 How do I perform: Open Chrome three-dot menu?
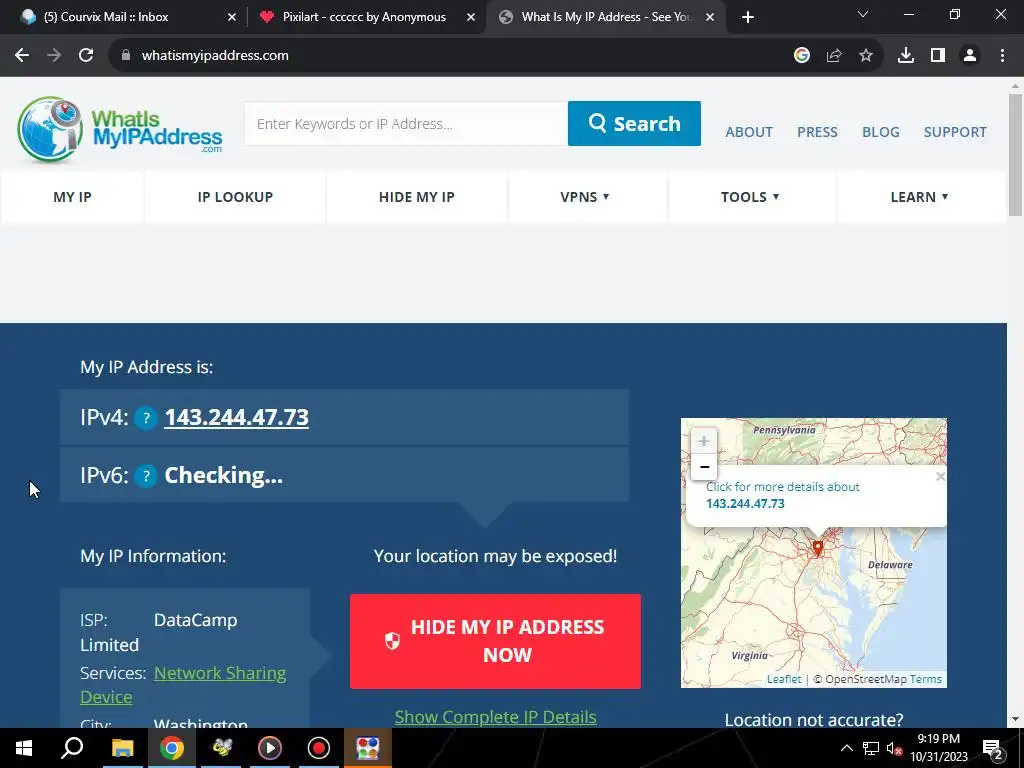(1002, 56)
